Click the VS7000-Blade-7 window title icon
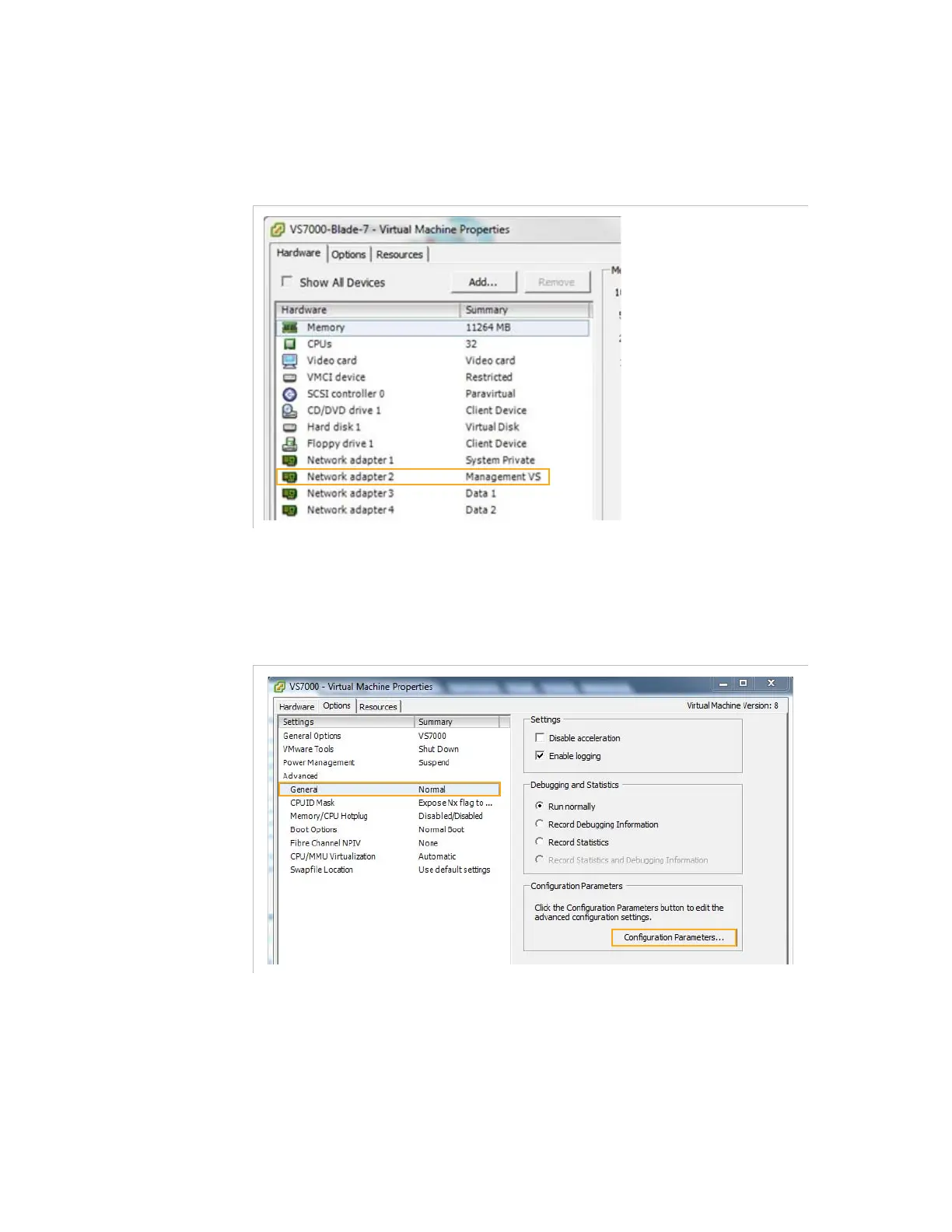 point(278,229)
